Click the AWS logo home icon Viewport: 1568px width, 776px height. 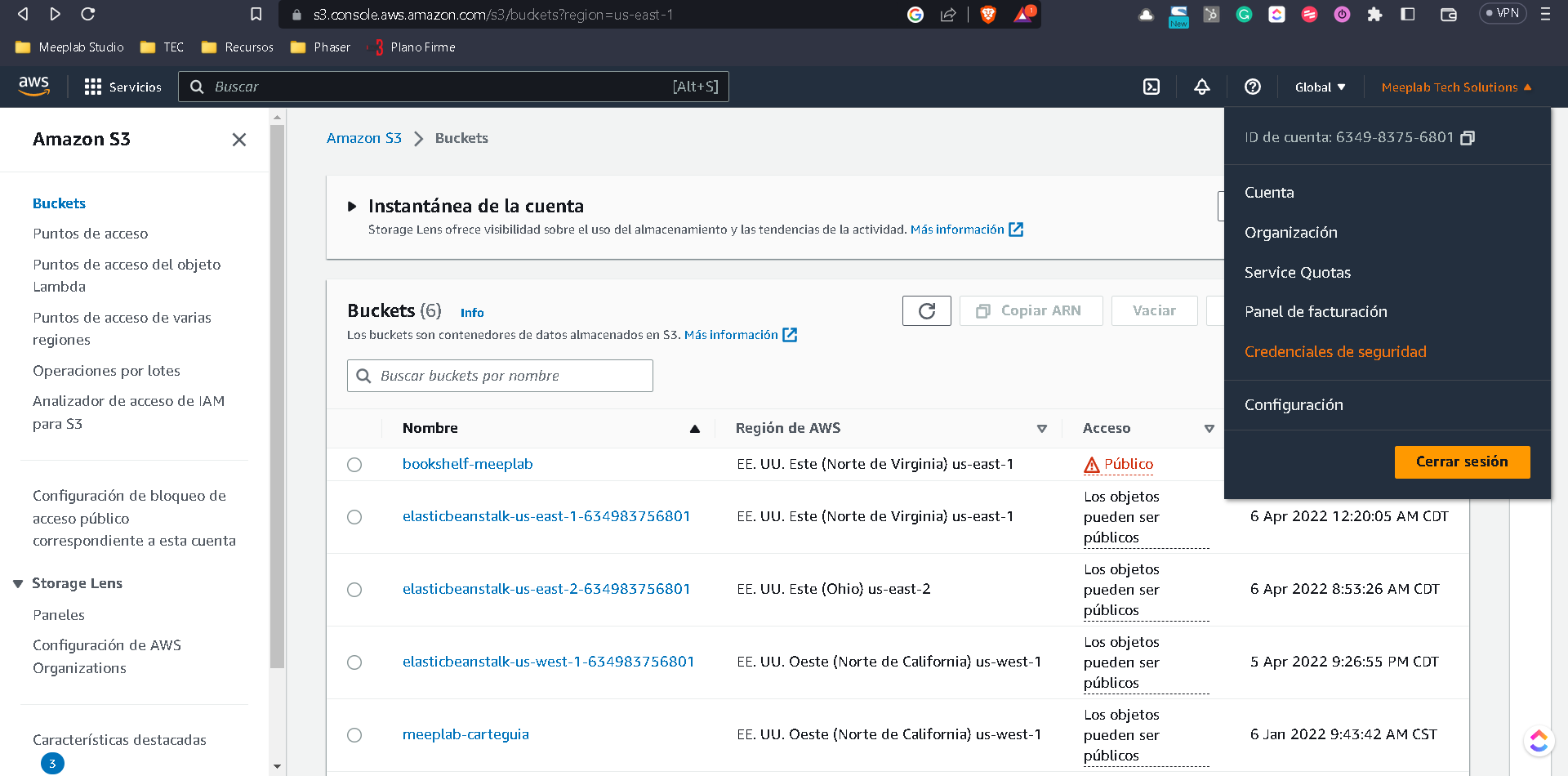(x=34, y=86)
